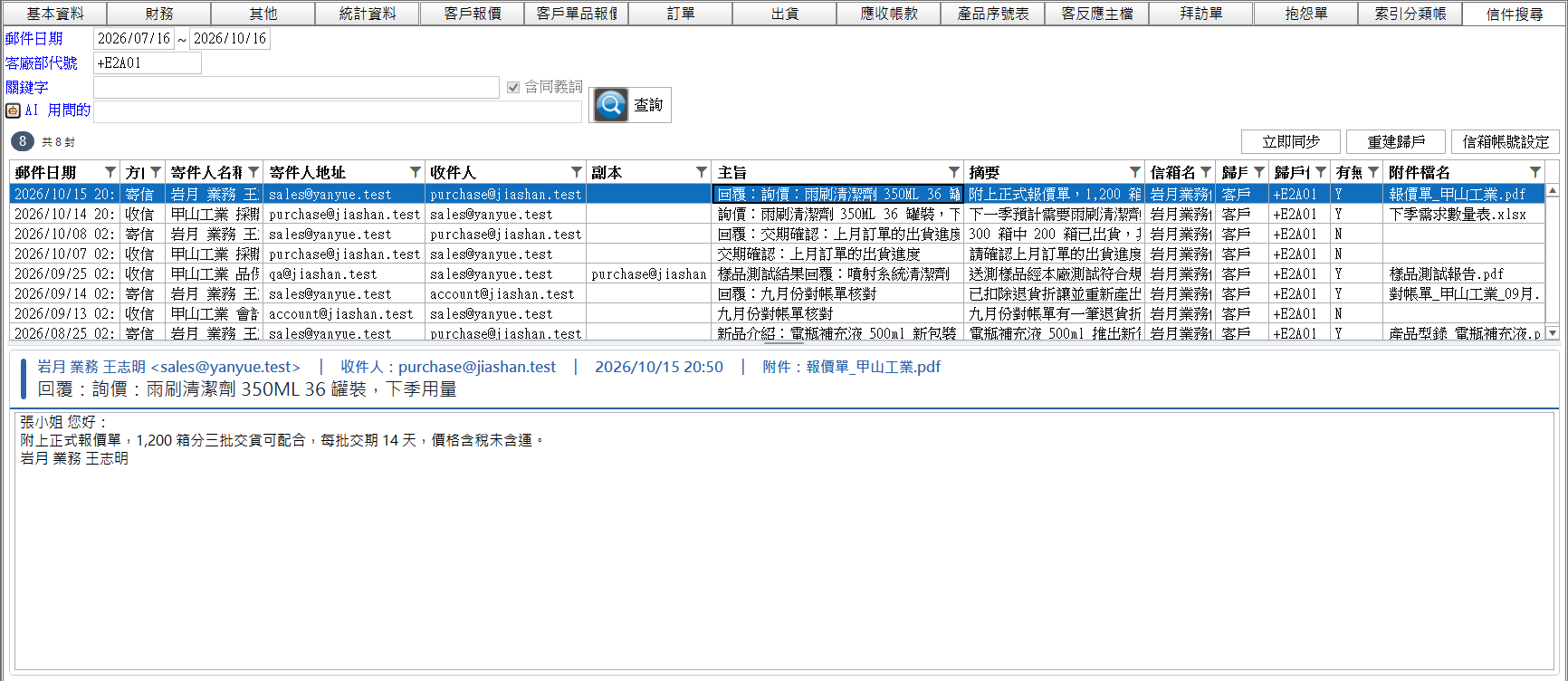Go to the 訂單 tab
This screenshot has width=1568, height=681.
681,14
